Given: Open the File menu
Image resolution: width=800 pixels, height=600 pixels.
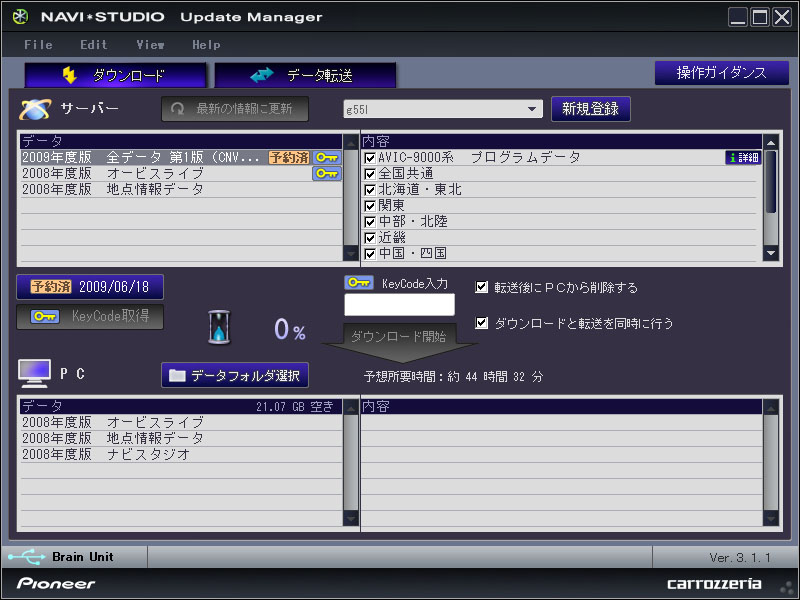Looking at the screenshot, I should 38,45.
